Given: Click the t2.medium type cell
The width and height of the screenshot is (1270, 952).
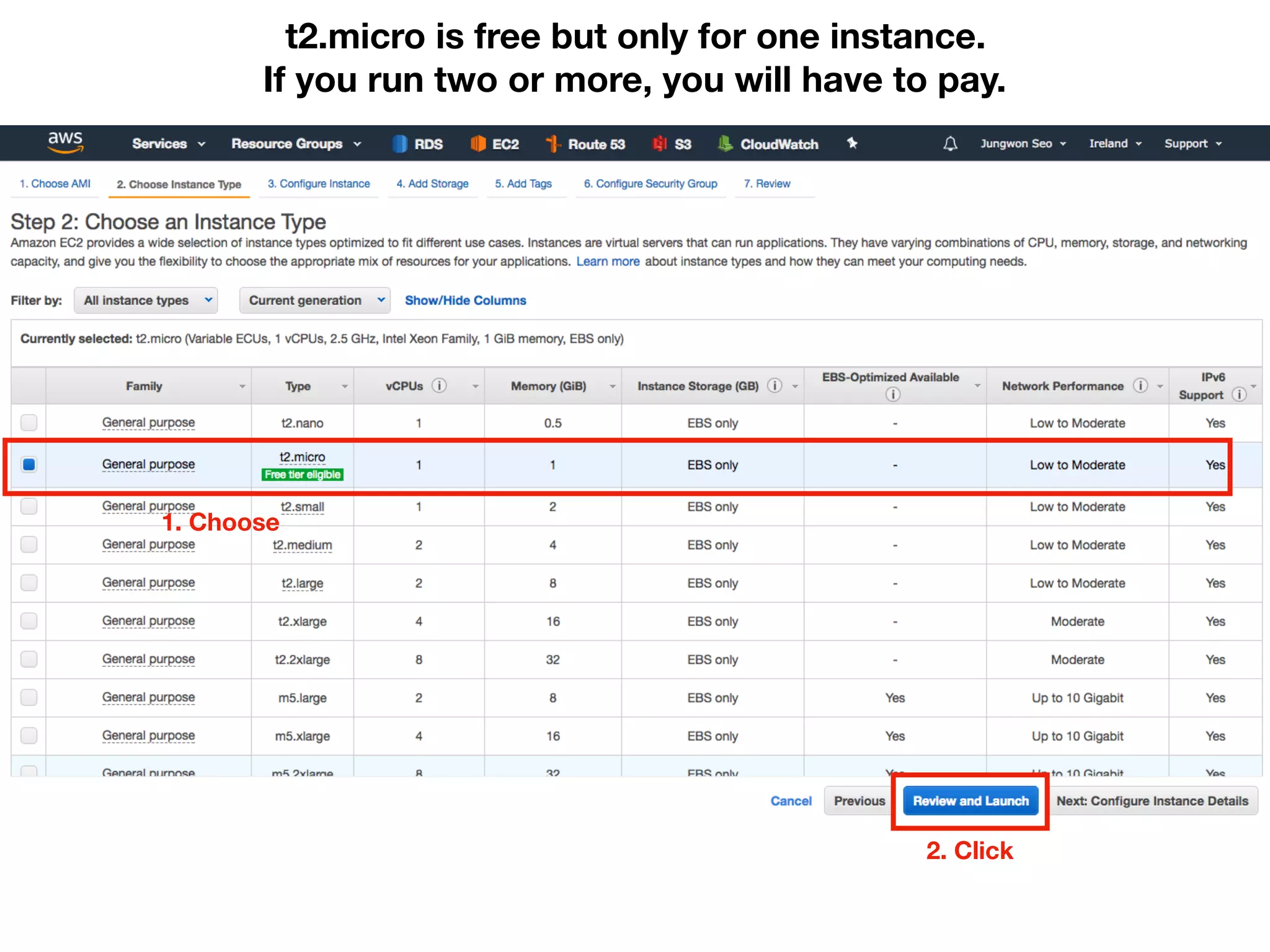Looking at the screenshot, I should (303, 545).
